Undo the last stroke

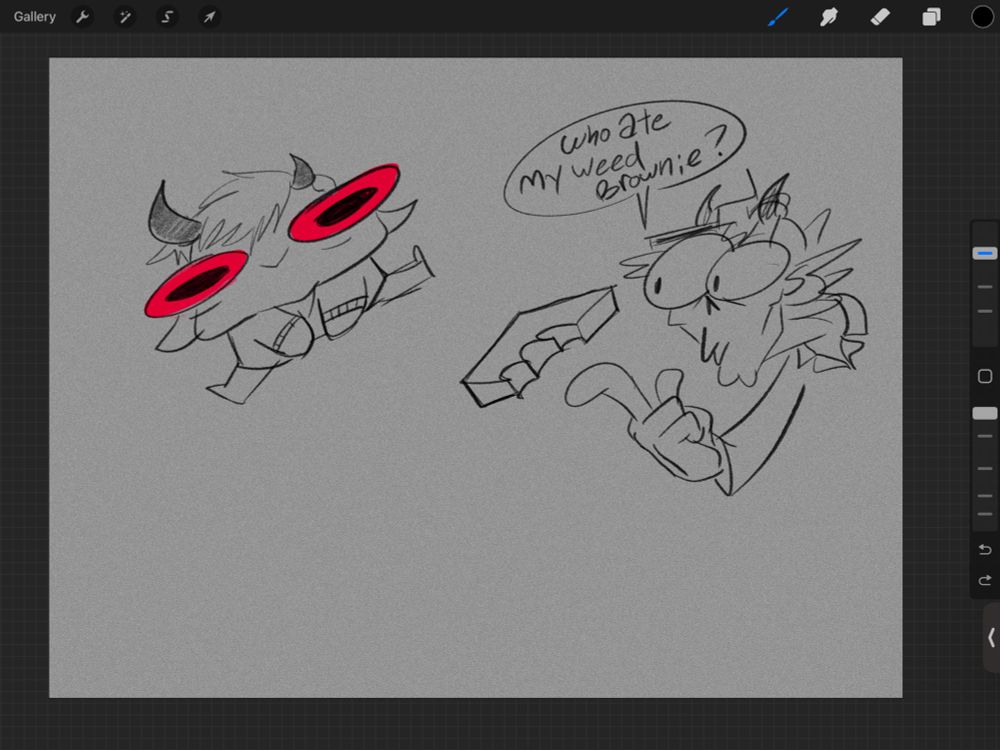point(985,549)
